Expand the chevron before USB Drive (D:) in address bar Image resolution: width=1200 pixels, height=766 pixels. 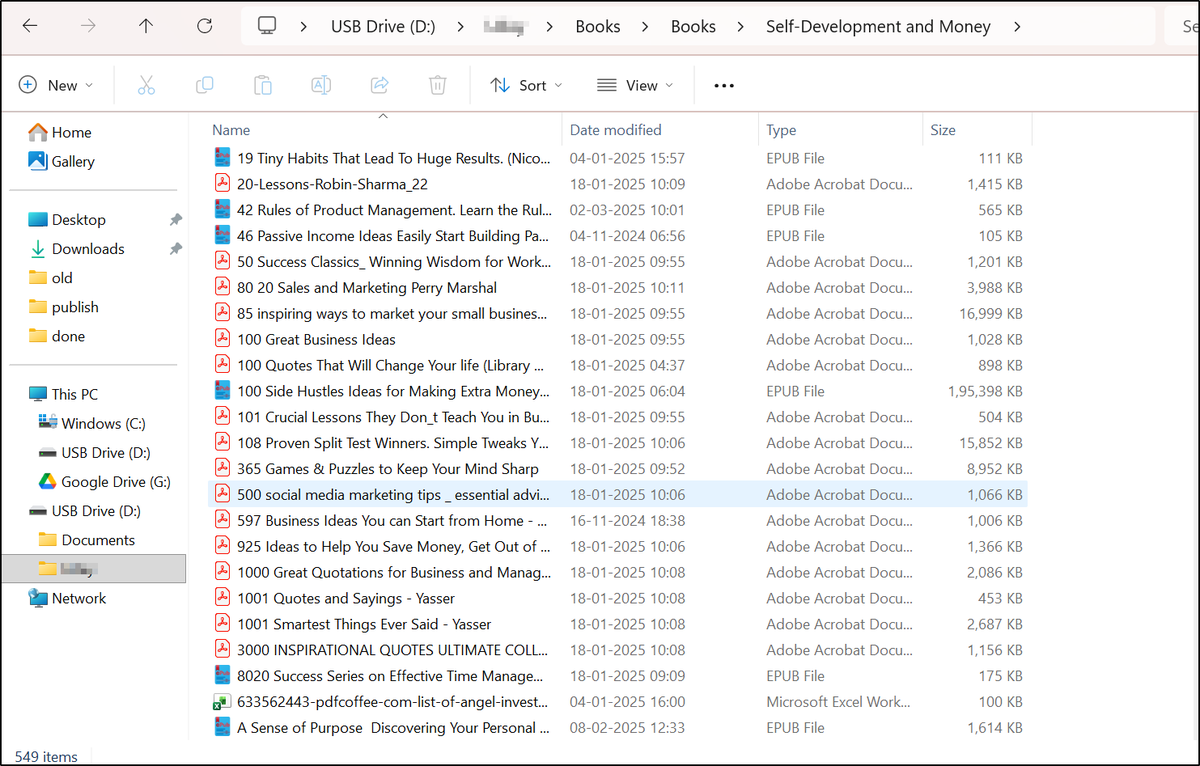(x=303, y=27)
